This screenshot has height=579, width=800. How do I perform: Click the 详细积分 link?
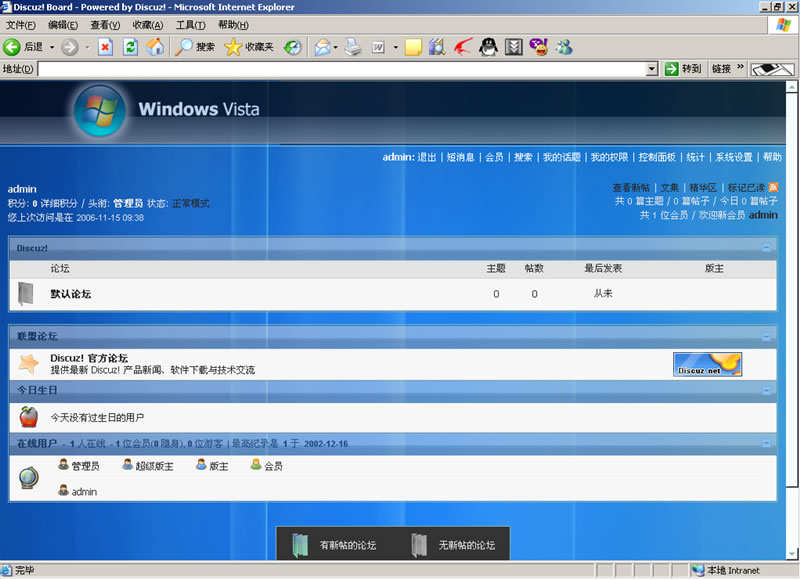coord(59,204)
